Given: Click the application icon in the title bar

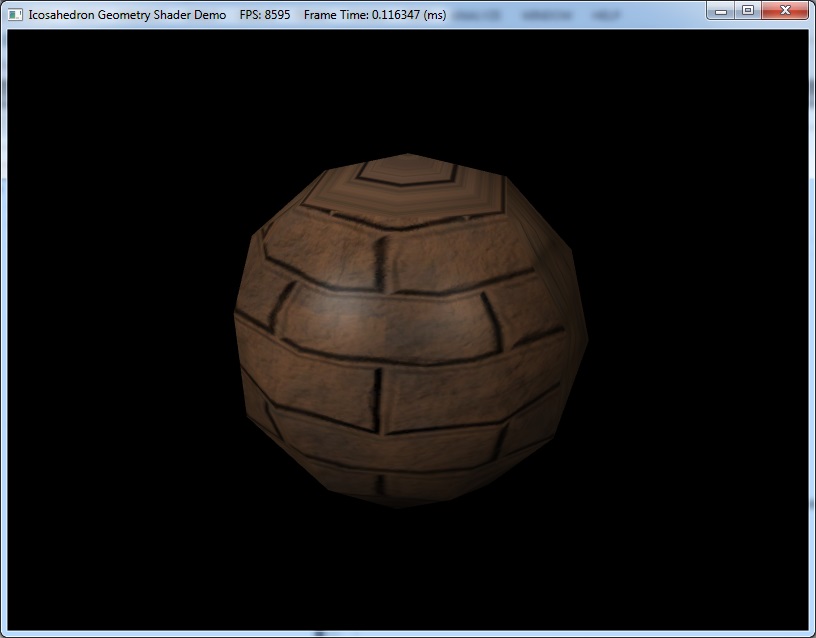Looking at the screenshot, I should (15, 15).
